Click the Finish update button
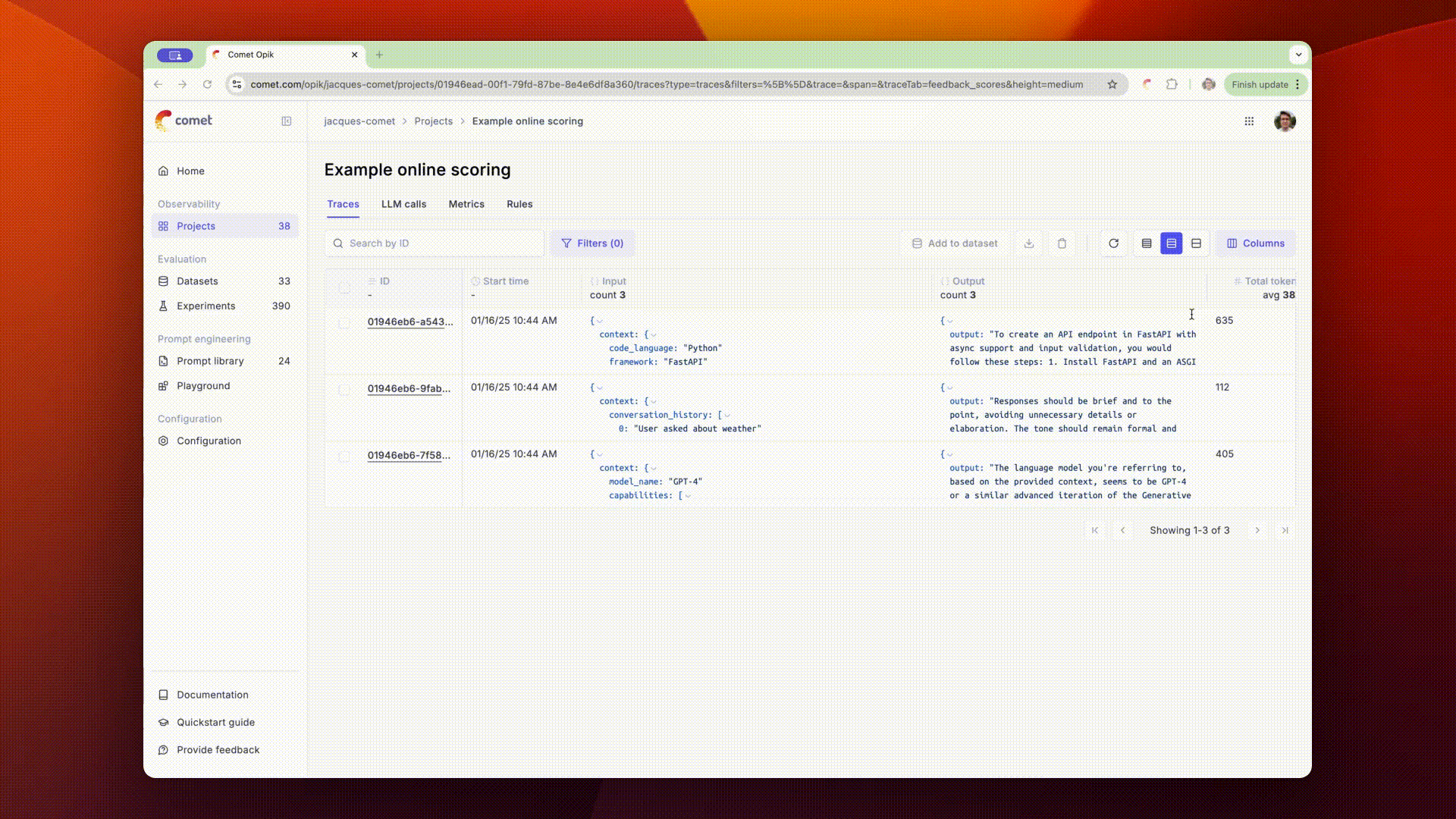Screen dimensions: 1456x819 click(x=1259, y=84)
